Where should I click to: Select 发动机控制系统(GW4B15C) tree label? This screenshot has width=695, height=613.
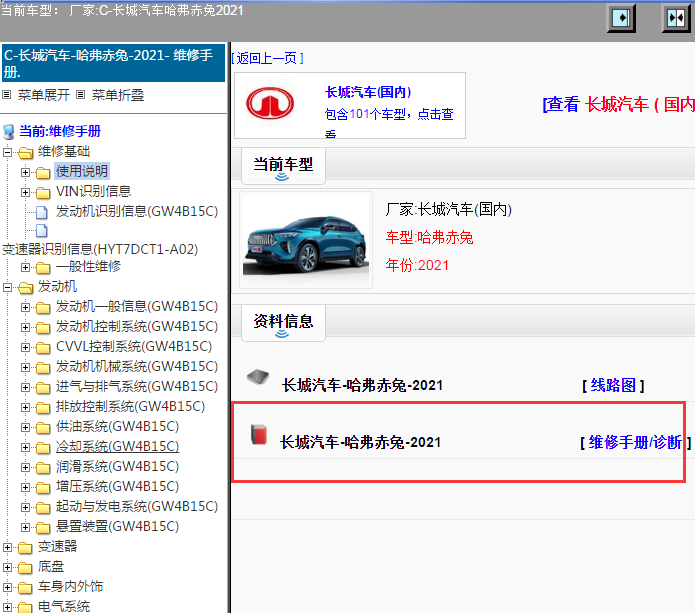pos(137,327)
